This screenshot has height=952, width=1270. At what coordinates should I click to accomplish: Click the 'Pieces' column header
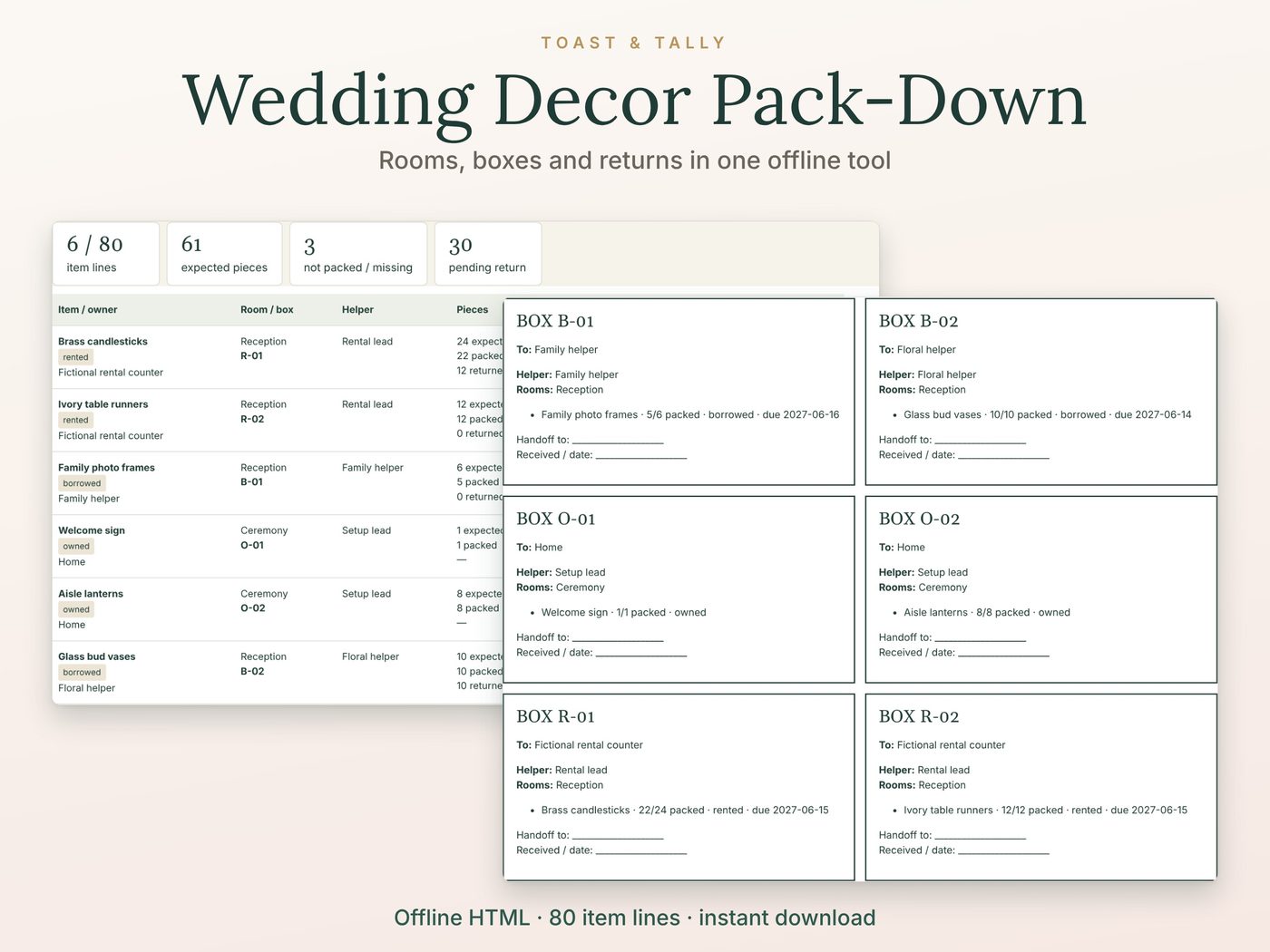point(473,309)
